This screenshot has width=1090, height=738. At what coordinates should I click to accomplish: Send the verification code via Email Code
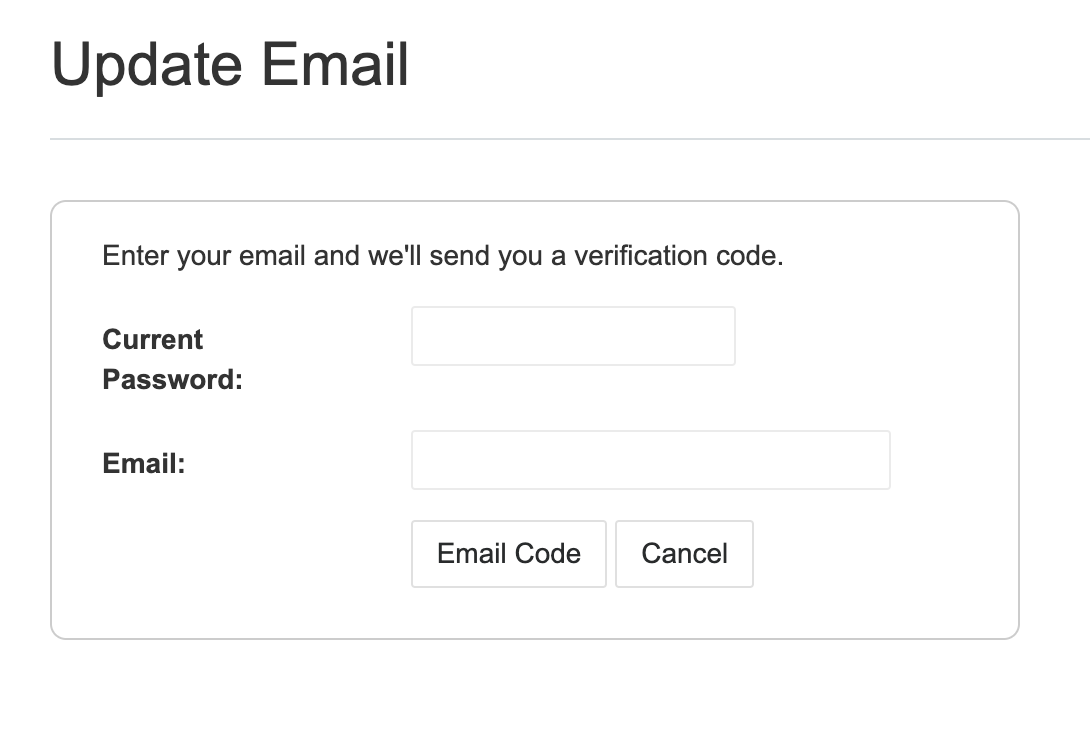pyautogui.click(x=508, y=554)
